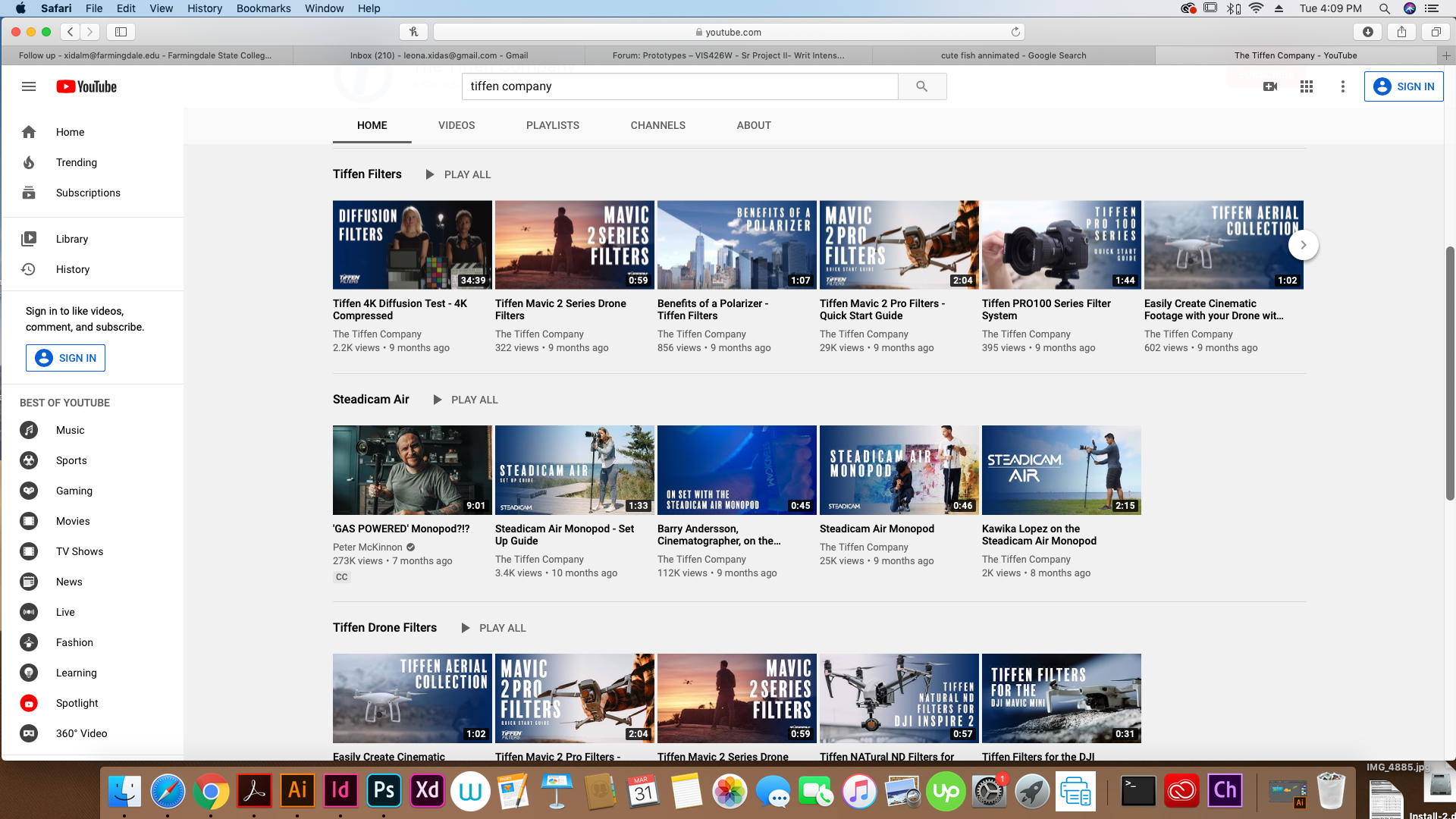Open Diffusion Filters video thumbnail

(x=413, y=245)
